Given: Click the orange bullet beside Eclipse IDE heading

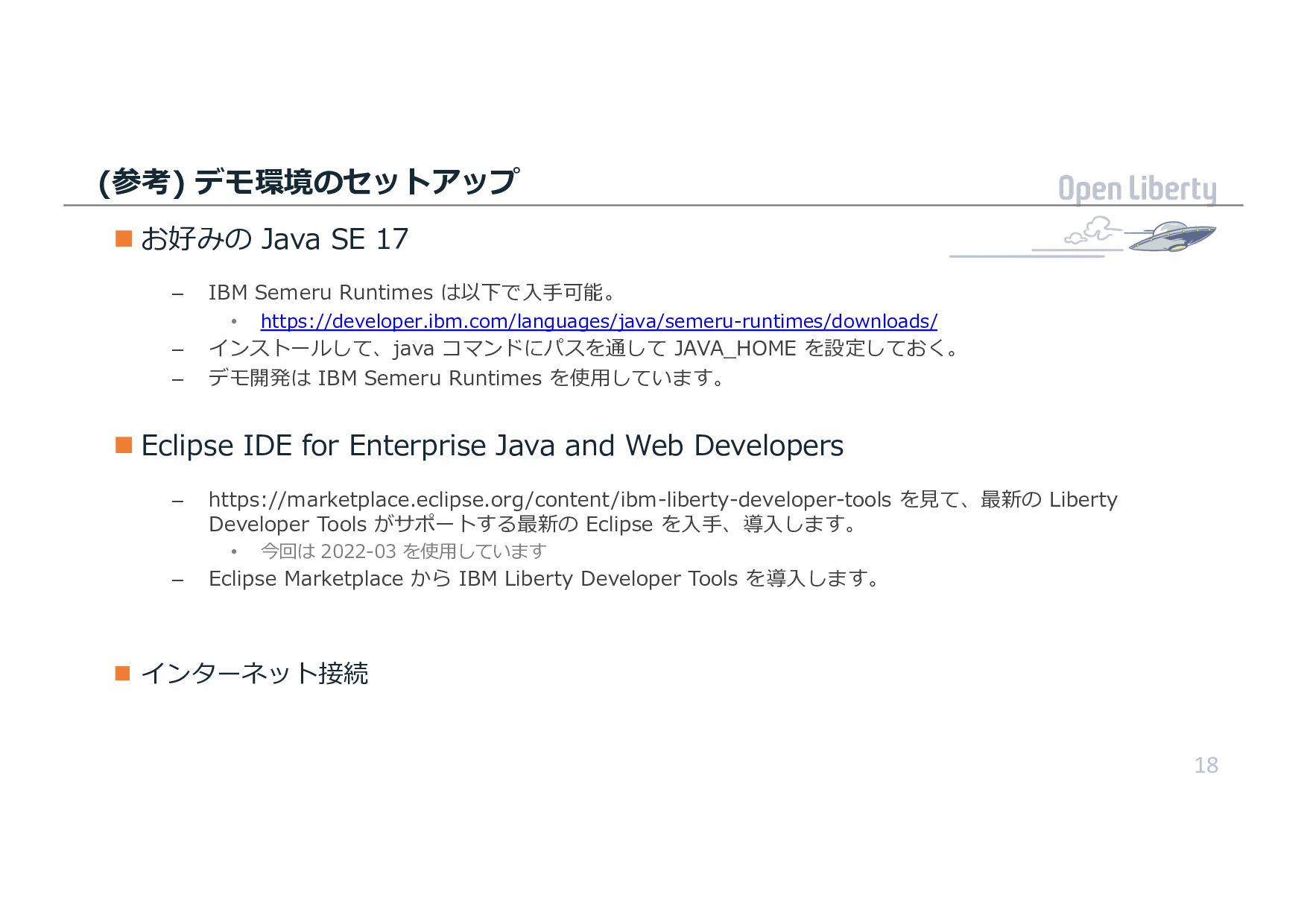Looking at the screenshot, I should click(124, 445).
